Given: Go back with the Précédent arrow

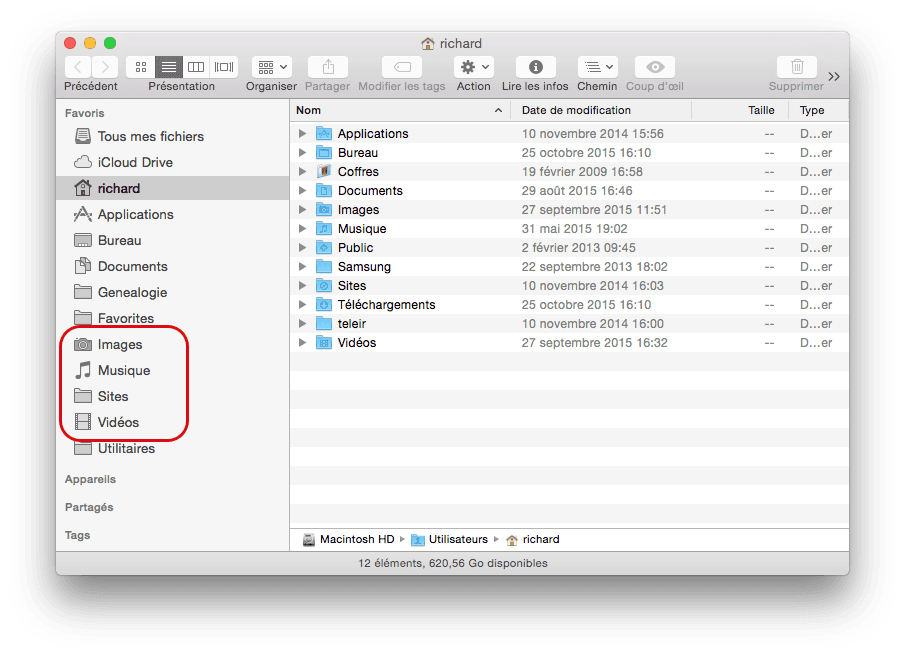Looking at the screenshot, I should point(78,67).
